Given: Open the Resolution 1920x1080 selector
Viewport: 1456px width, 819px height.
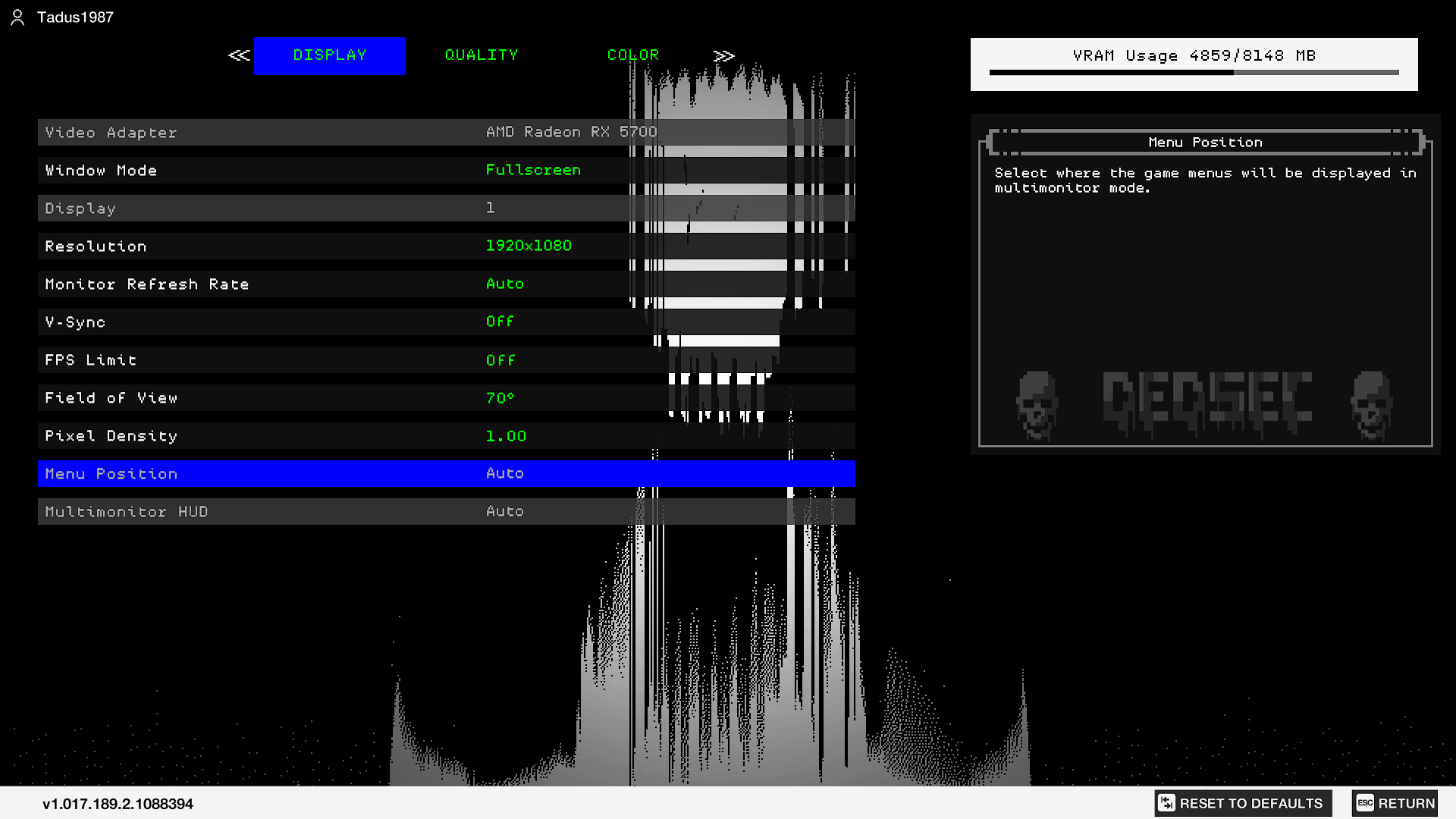Looking at the screenshot, I should pos(529,246).
